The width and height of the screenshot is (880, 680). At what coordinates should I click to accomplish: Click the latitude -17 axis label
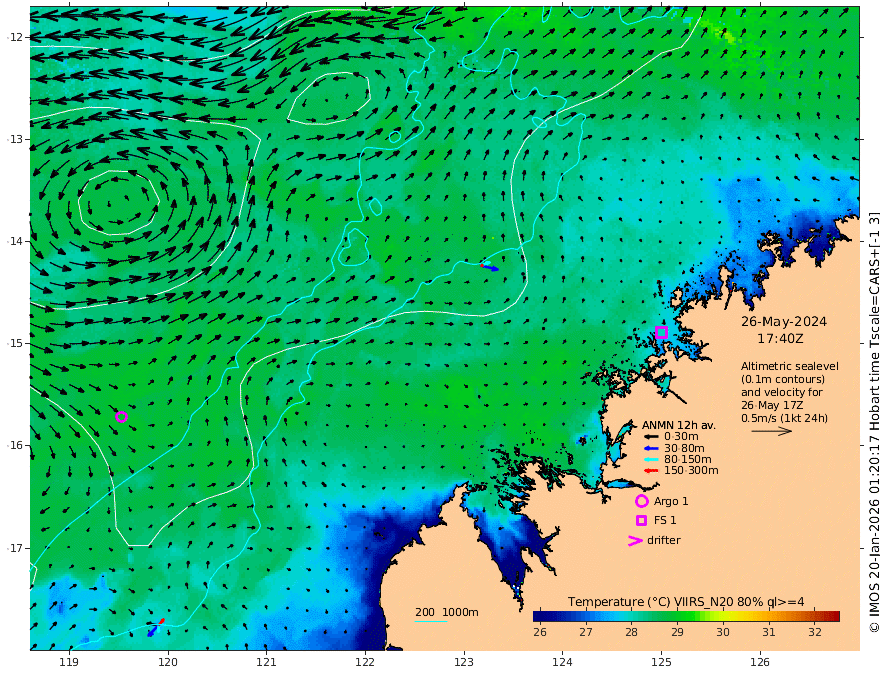pos(15,548)
